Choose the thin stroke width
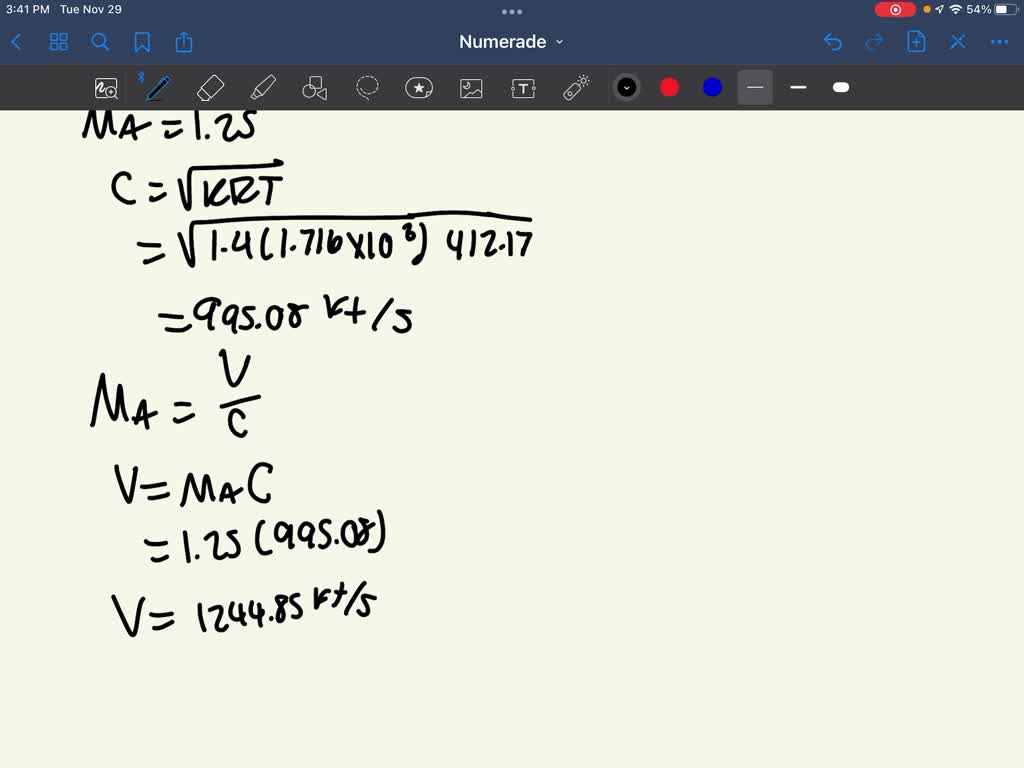1024x768 pixels. pyautogui.click(x=755, y=88)
